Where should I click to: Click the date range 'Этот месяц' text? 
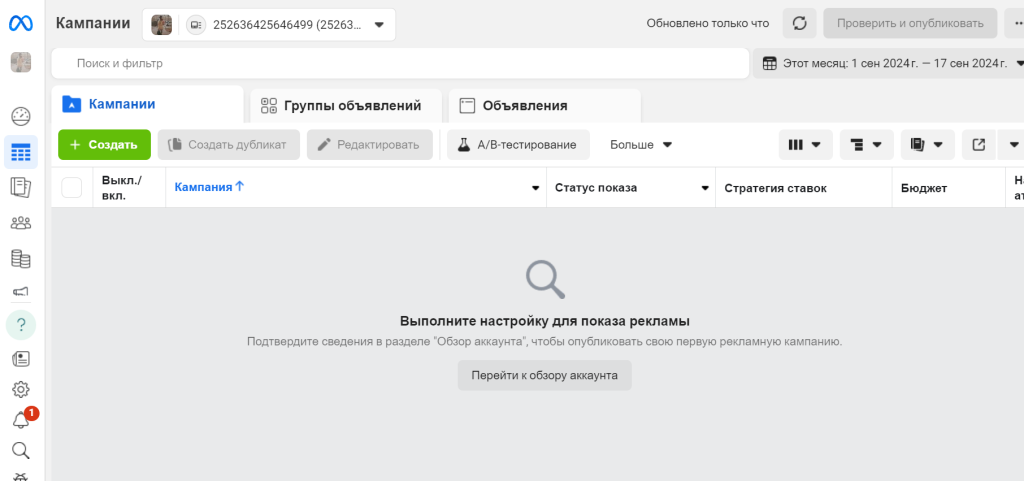[x=895, y=63]
